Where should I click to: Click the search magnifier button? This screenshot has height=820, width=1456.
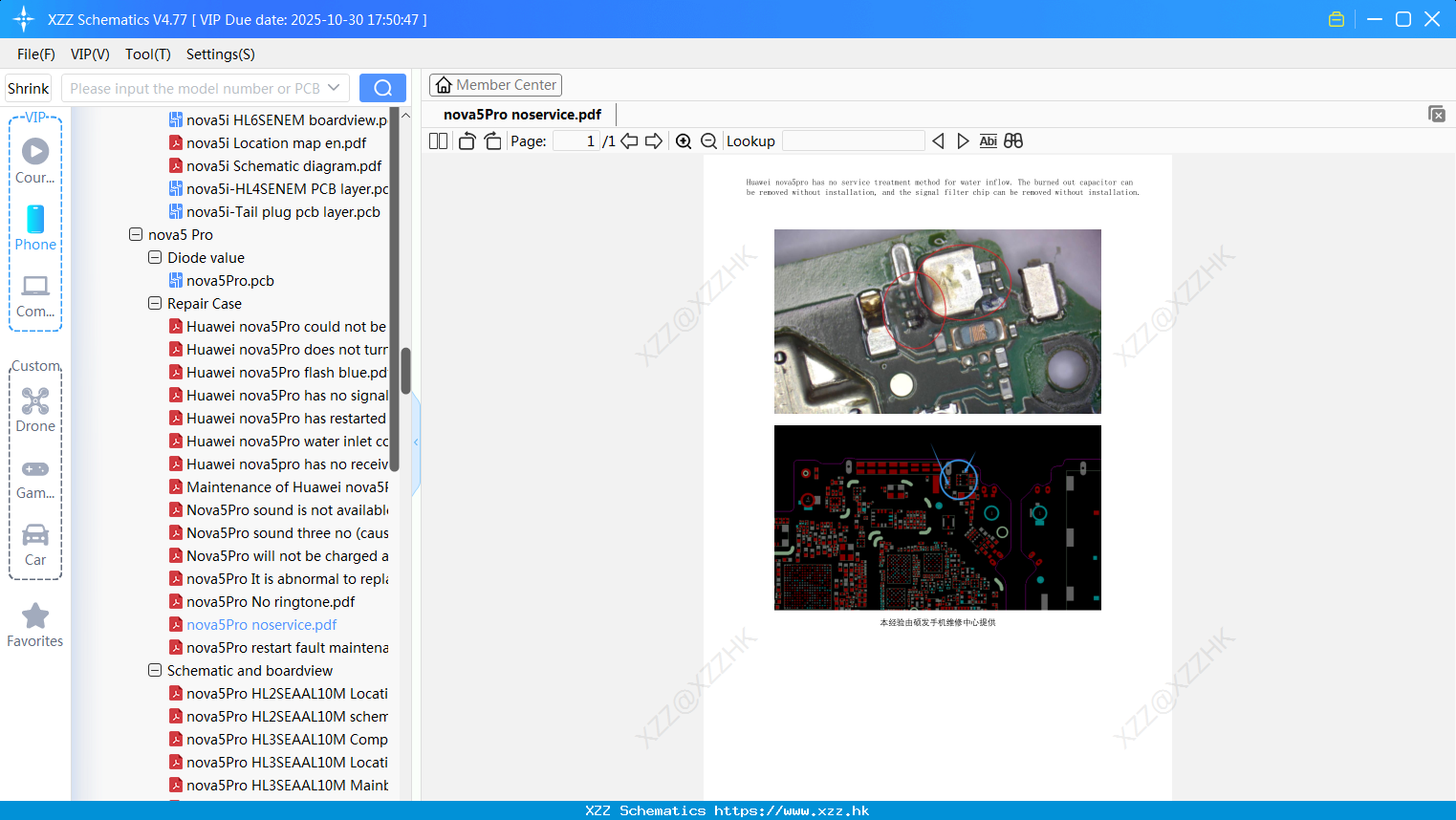tap(382, 88)
